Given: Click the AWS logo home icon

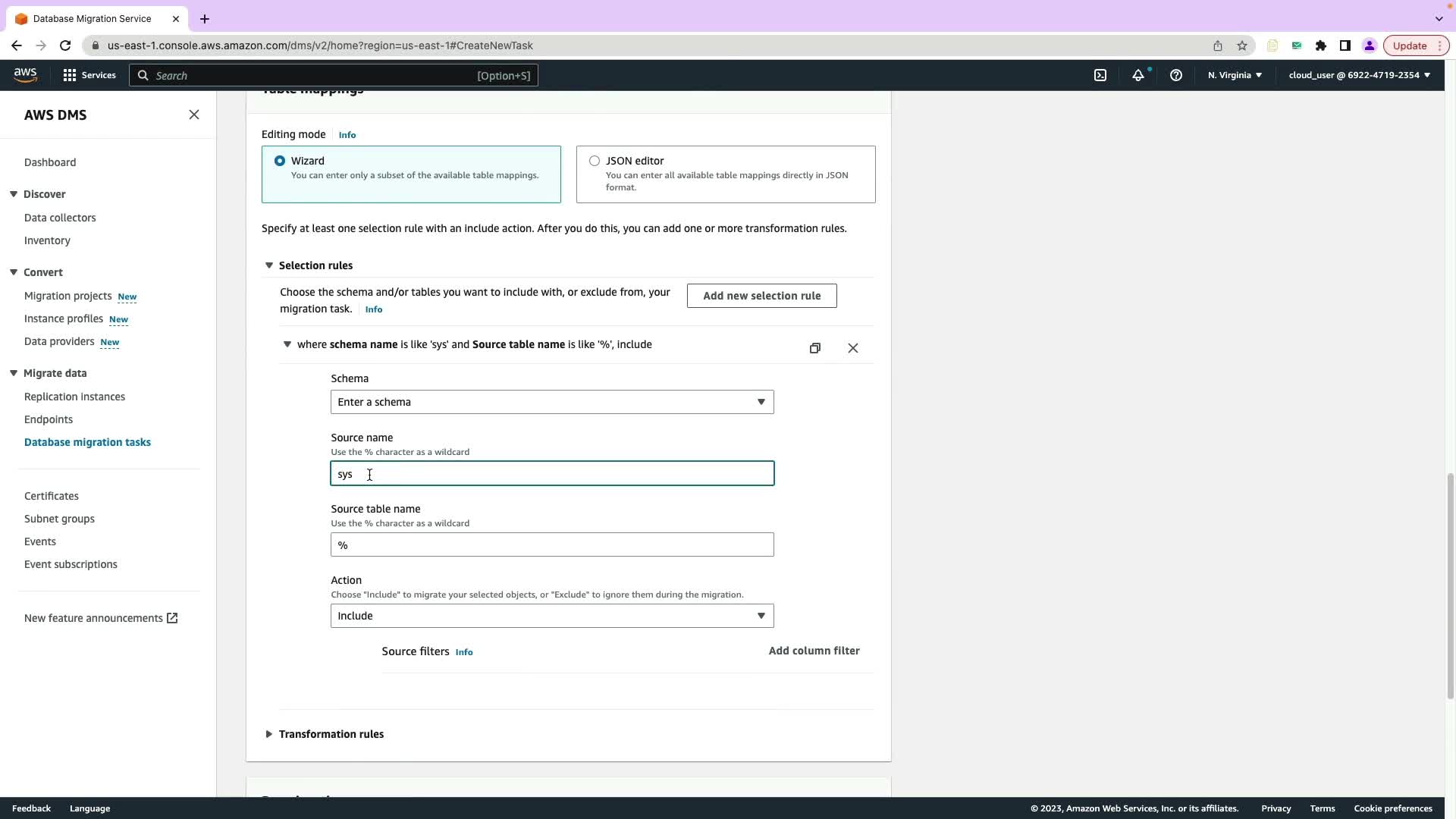Looking at the screenshot, I should click(x=25, y=74).
